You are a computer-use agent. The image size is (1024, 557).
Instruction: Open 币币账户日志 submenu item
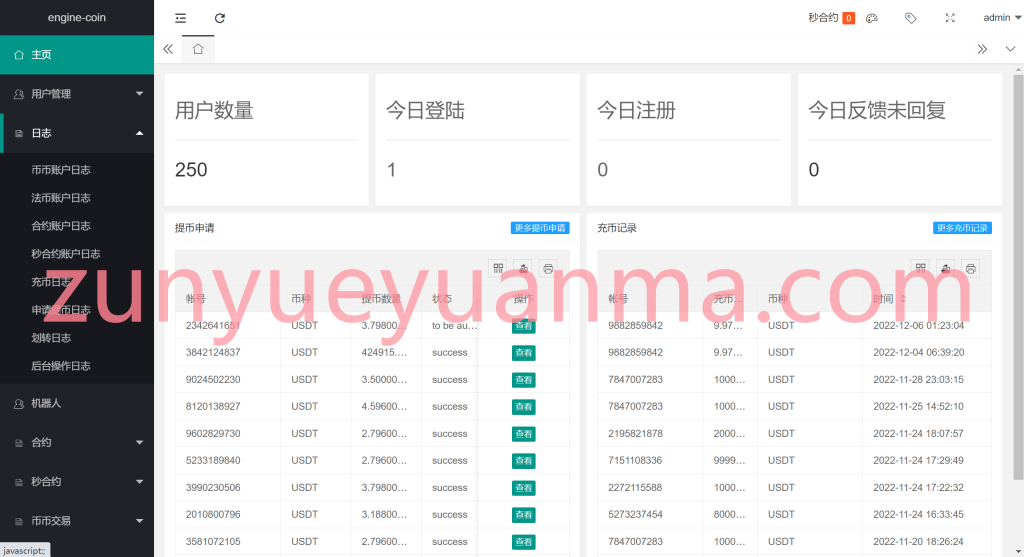(x=61, y=170)
